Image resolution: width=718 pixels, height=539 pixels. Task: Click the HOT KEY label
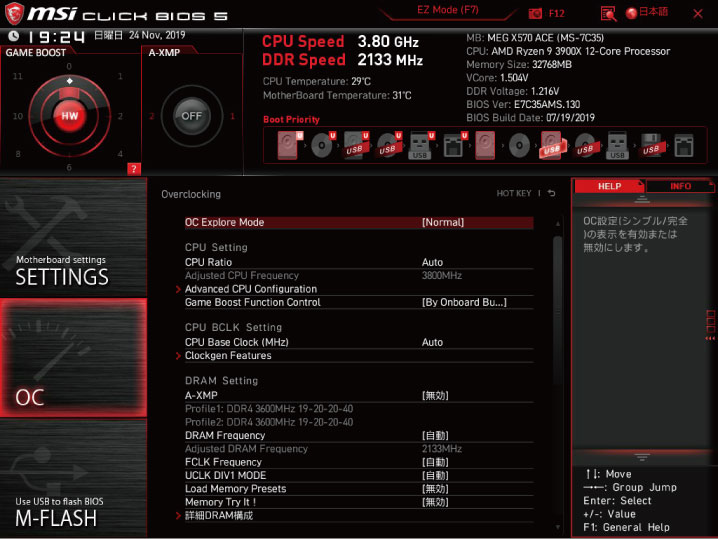click(x=514, y=193)
